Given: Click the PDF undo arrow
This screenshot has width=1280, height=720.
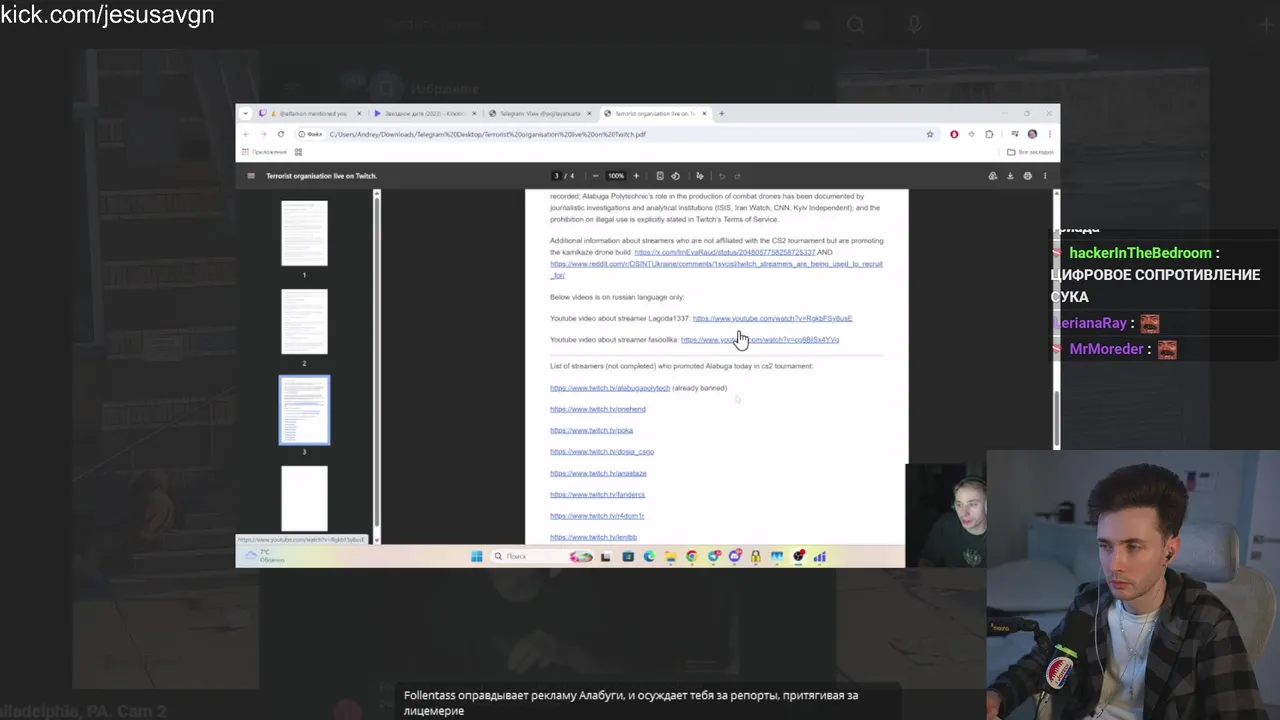Looking at the screenshot, I should pos(722,176).
